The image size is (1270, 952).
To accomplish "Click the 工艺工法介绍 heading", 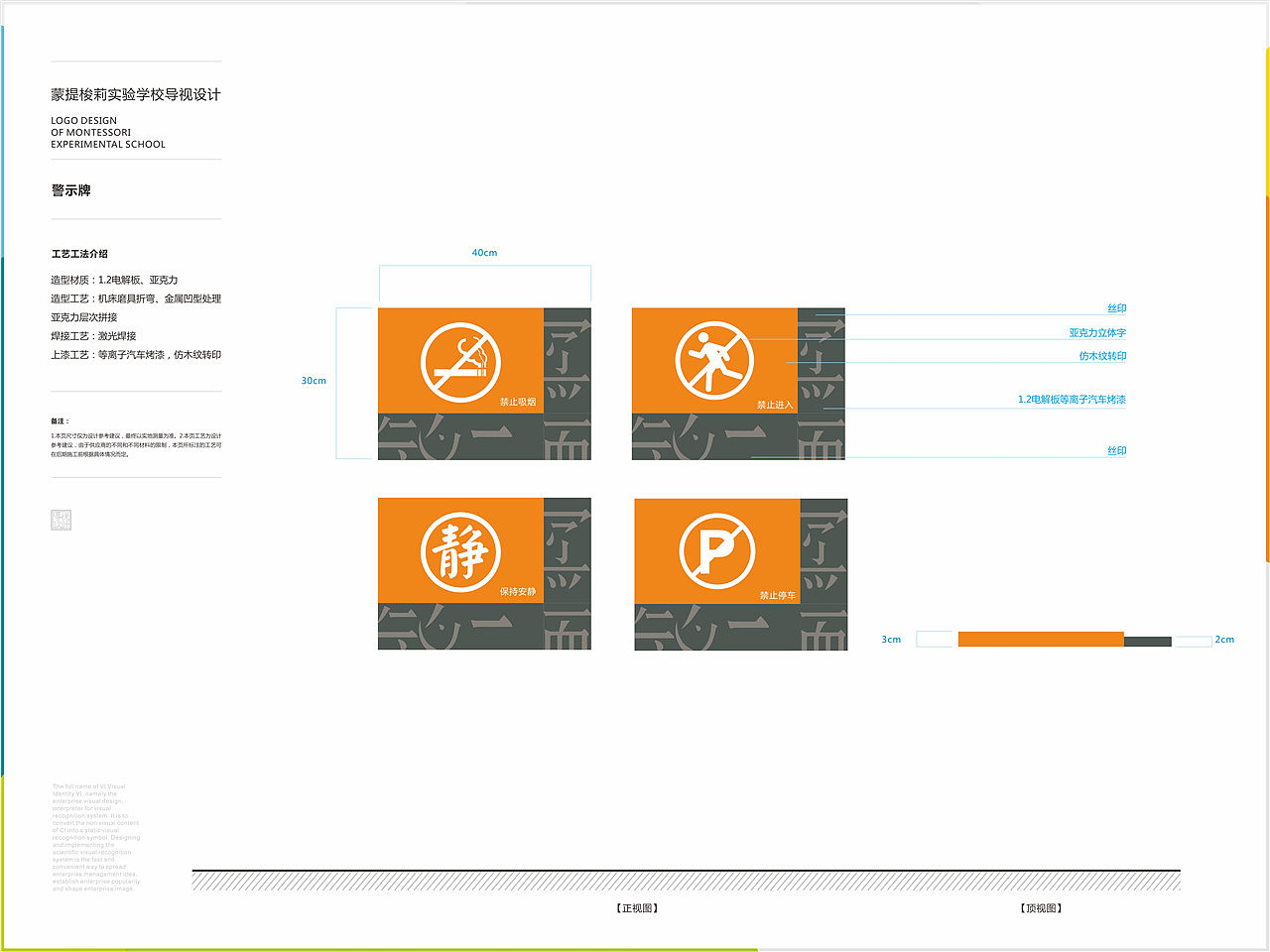I will tap(79, 254).
